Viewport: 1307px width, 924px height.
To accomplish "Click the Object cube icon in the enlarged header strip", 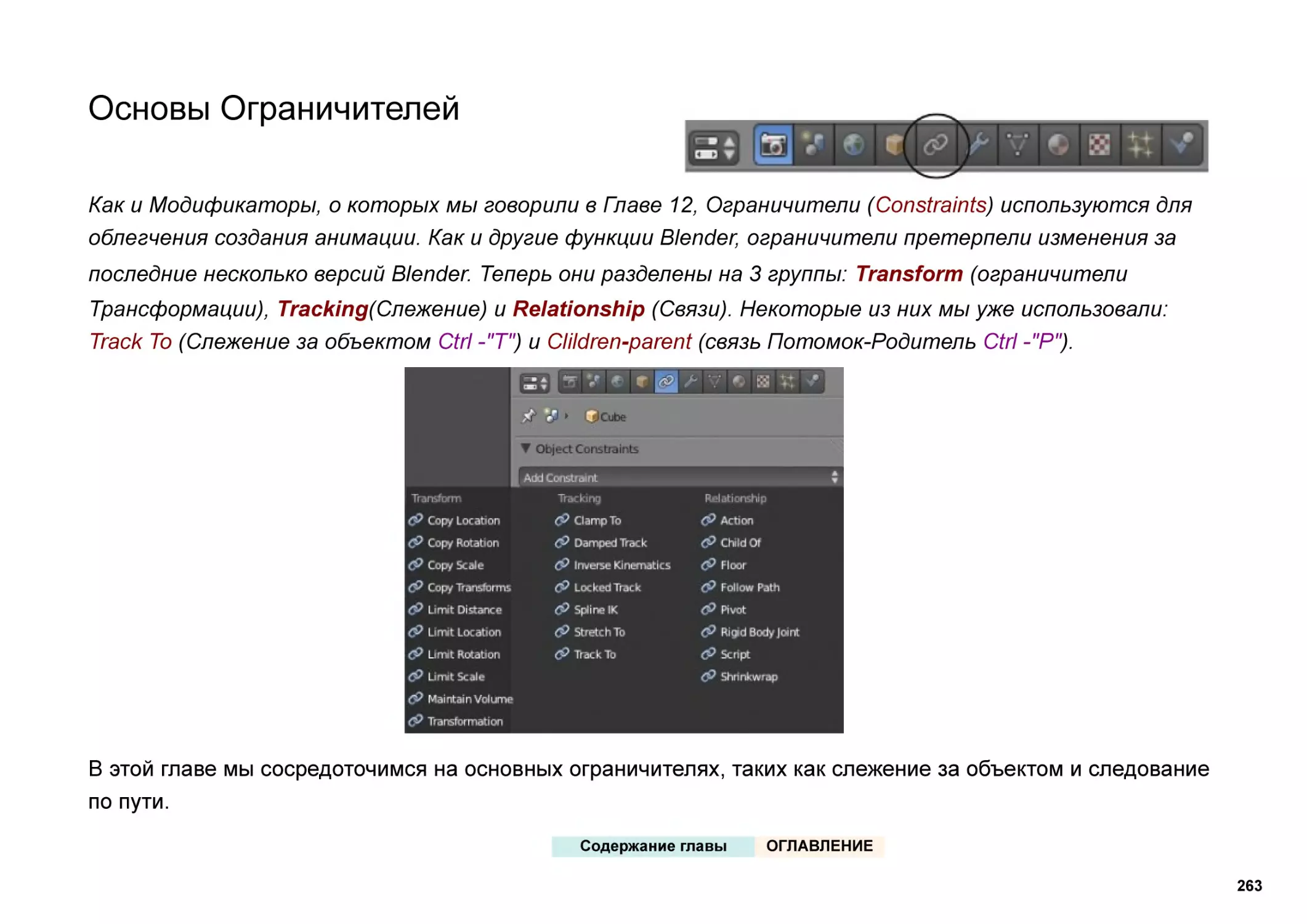I will 894,145.
